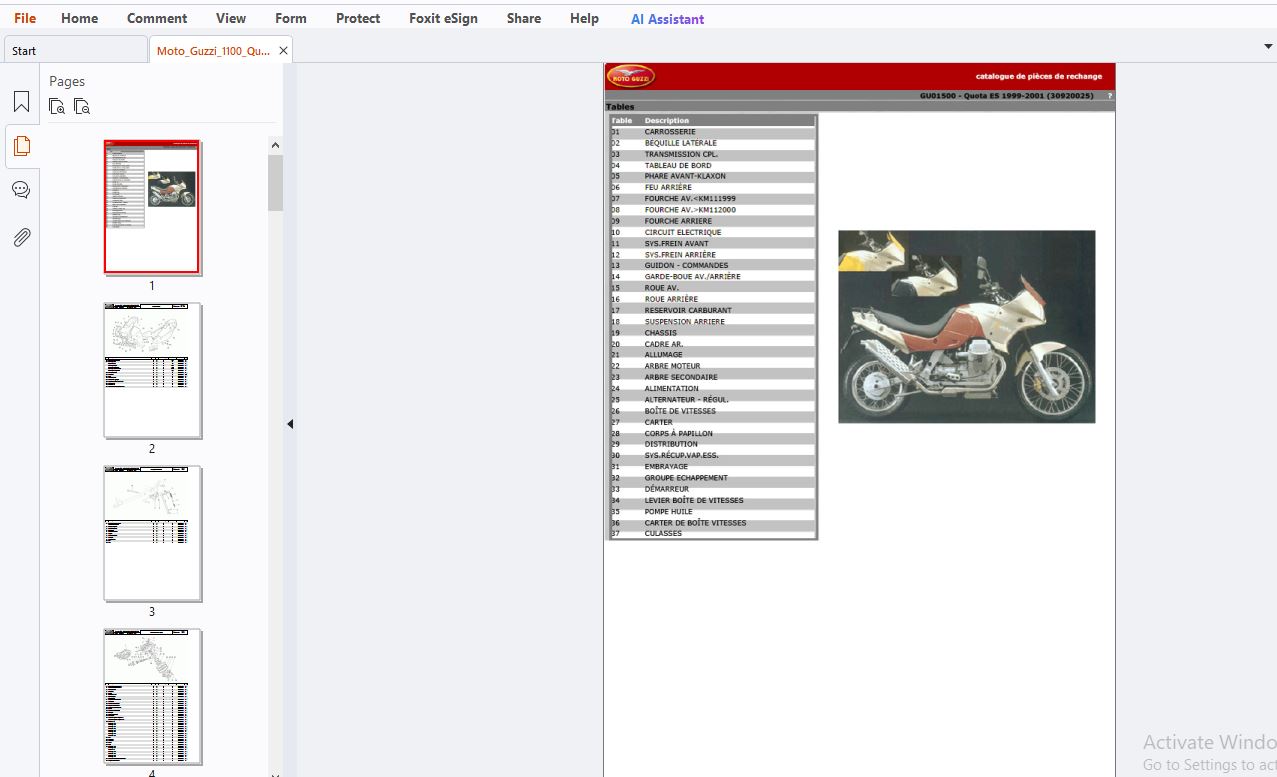Image resolution: width=1277 pixels, height=777 pixels.
Task: Open the Share ribbon tab
Action: 524,18
